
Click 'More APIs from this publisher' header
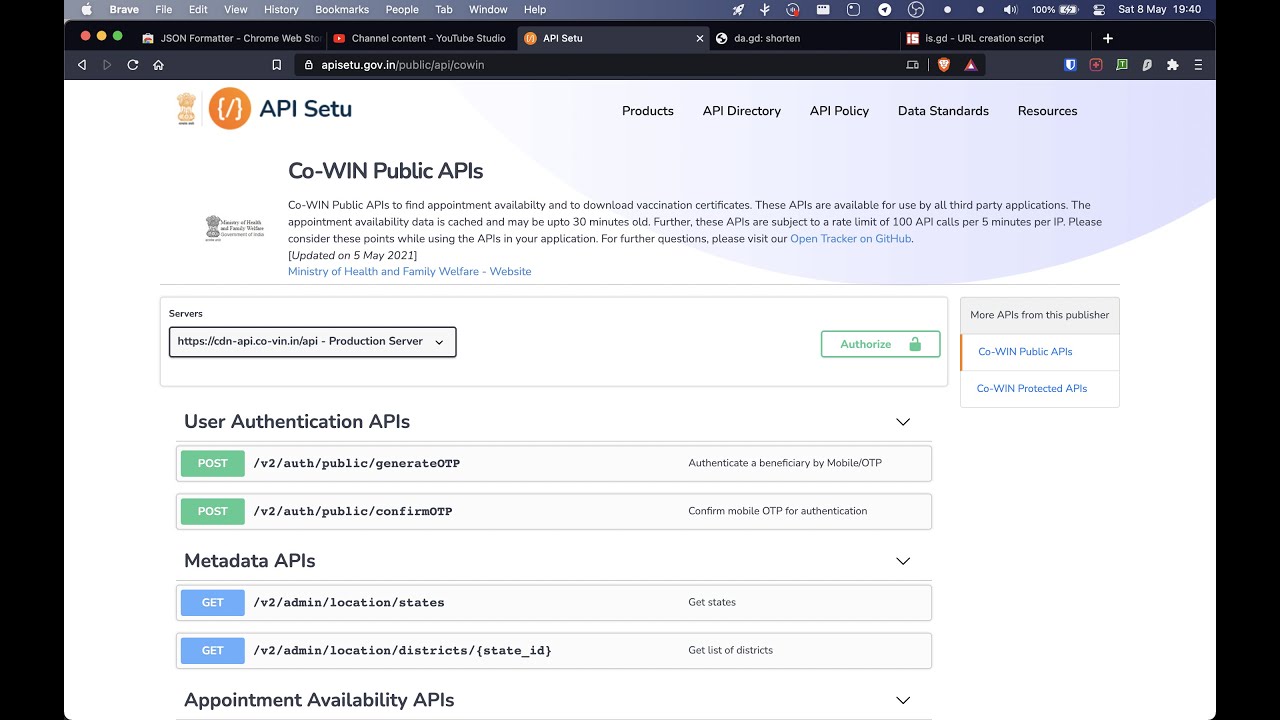pos(1040,315)
